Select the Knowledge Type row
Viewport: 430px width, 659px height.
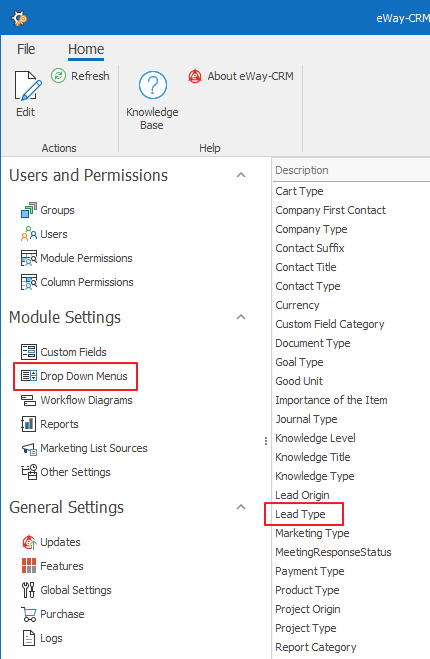(351, 476)
